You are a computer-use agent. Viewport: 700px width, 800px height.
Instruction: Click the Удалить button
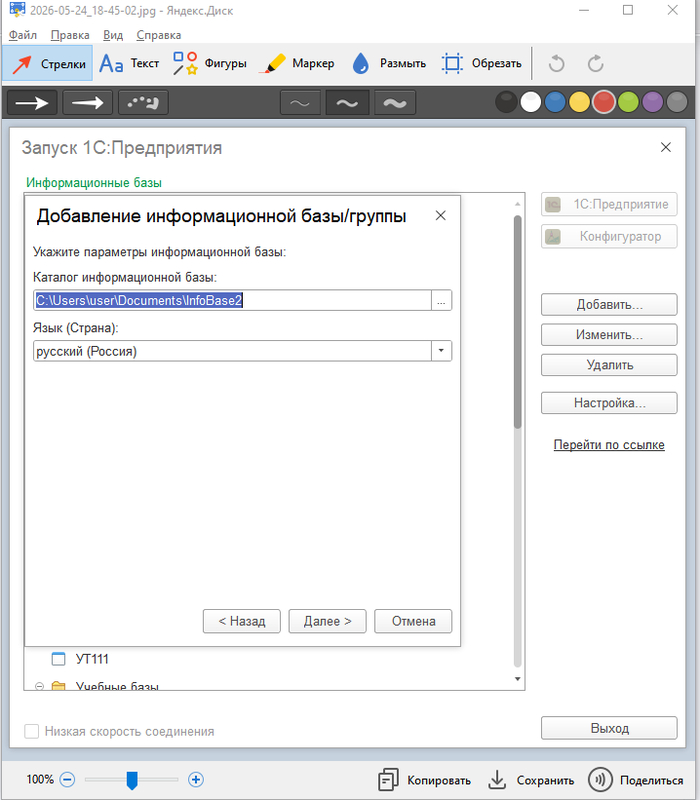pos(609,365)
